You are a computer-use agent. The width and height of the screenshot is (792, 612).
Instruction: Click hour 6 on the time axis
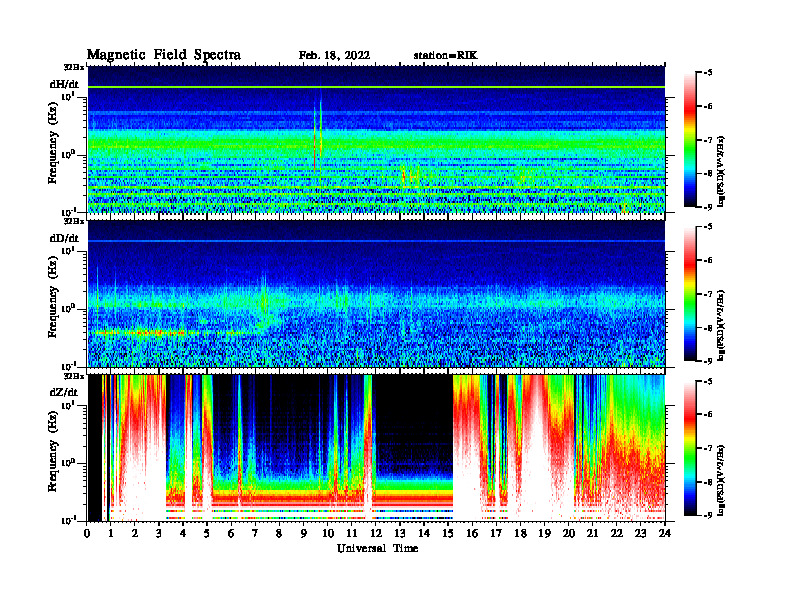[231, 533]
